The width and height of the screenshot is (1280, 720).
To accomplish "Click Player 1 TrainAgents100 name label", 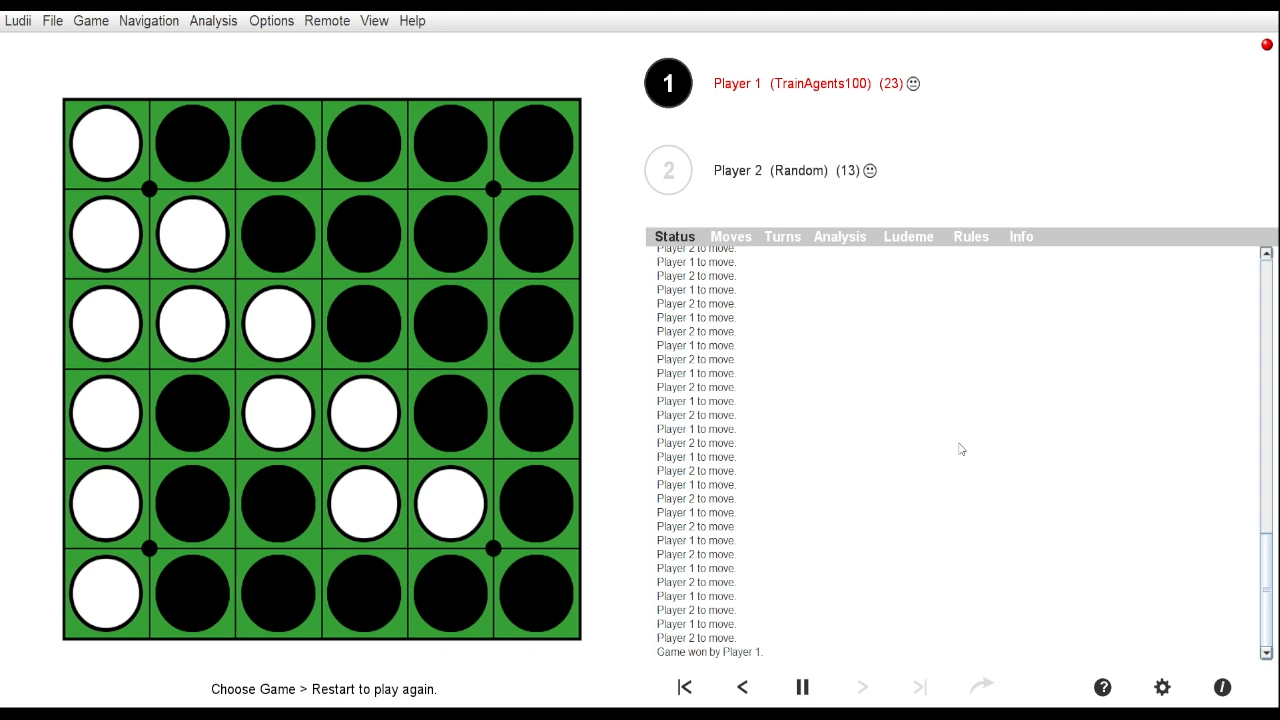I will point(792,83).
